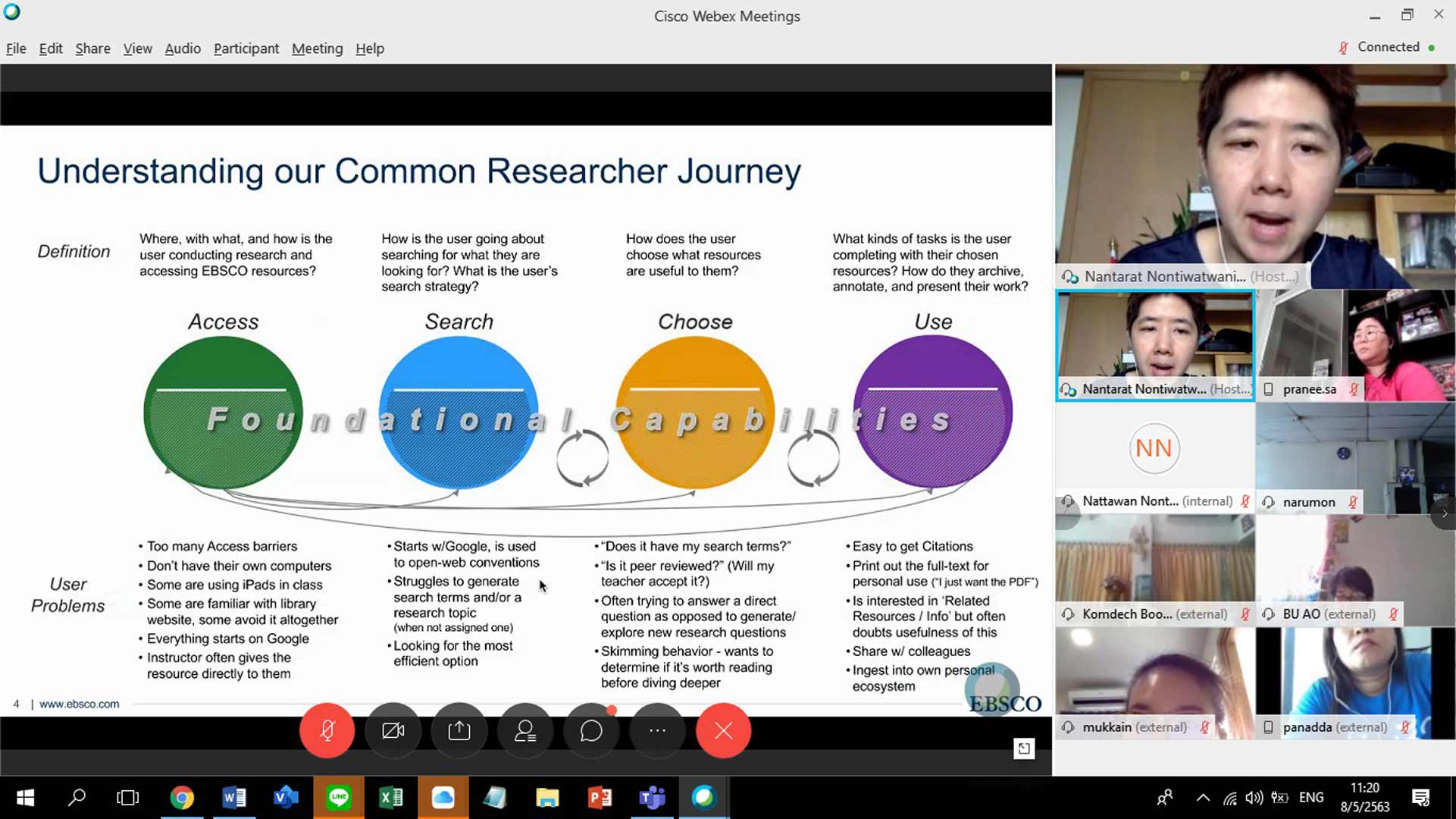Unmute the microphone with the red button

[x=327, y=730]
